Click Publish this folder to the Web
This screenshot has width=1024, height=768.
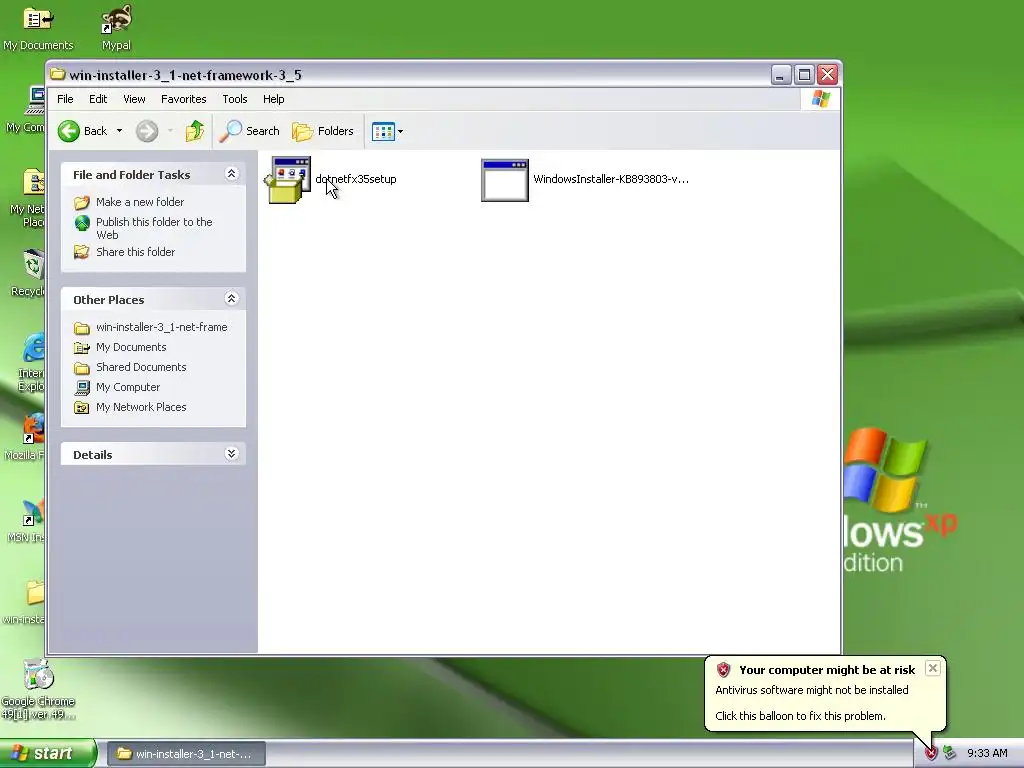tap(154, 229)
